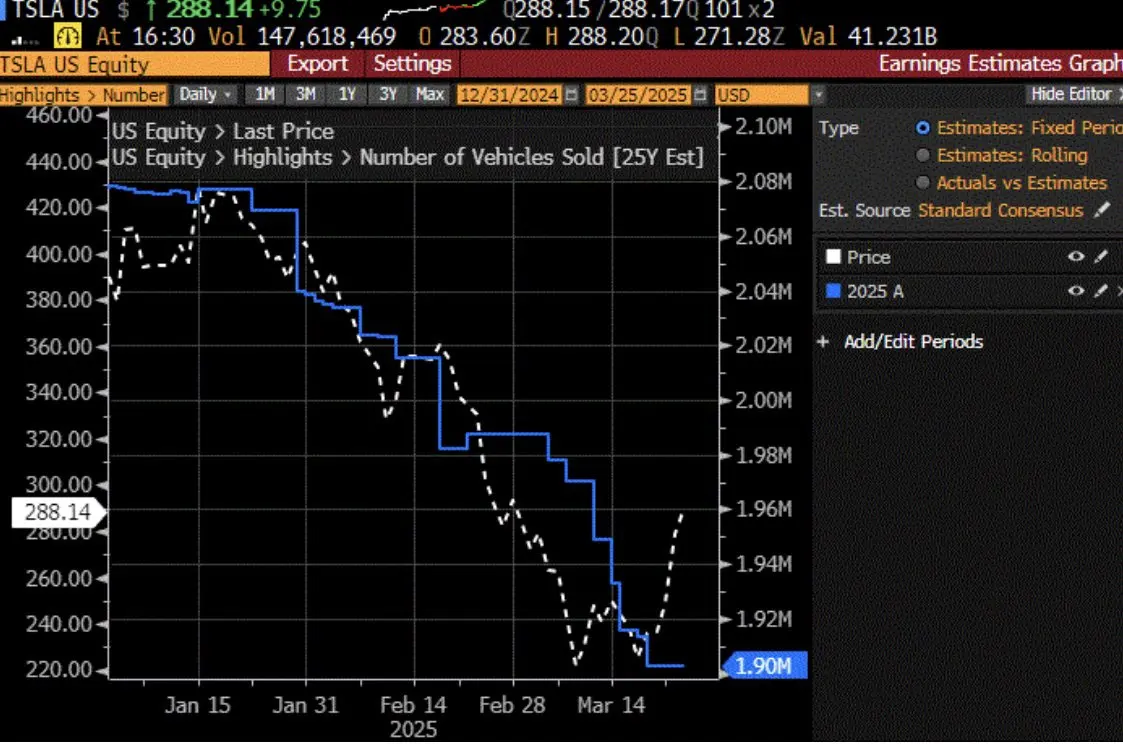Screen dimensions: 1123x744
Task: Click the 'US Equity > Last Price' legend entry
Action: [x=223, y=131]
